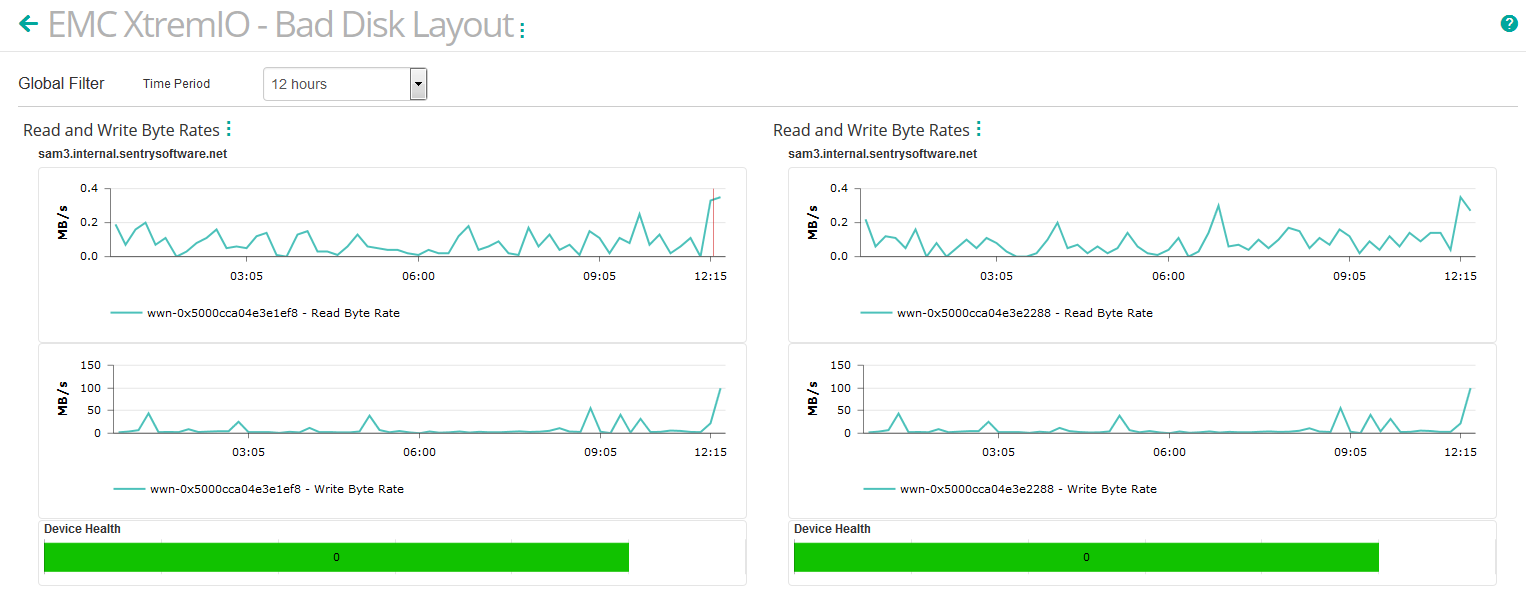The image size is (1526, 593).
Task: Select 12 hours in the time period selector
Action: [x=300, y=84]
